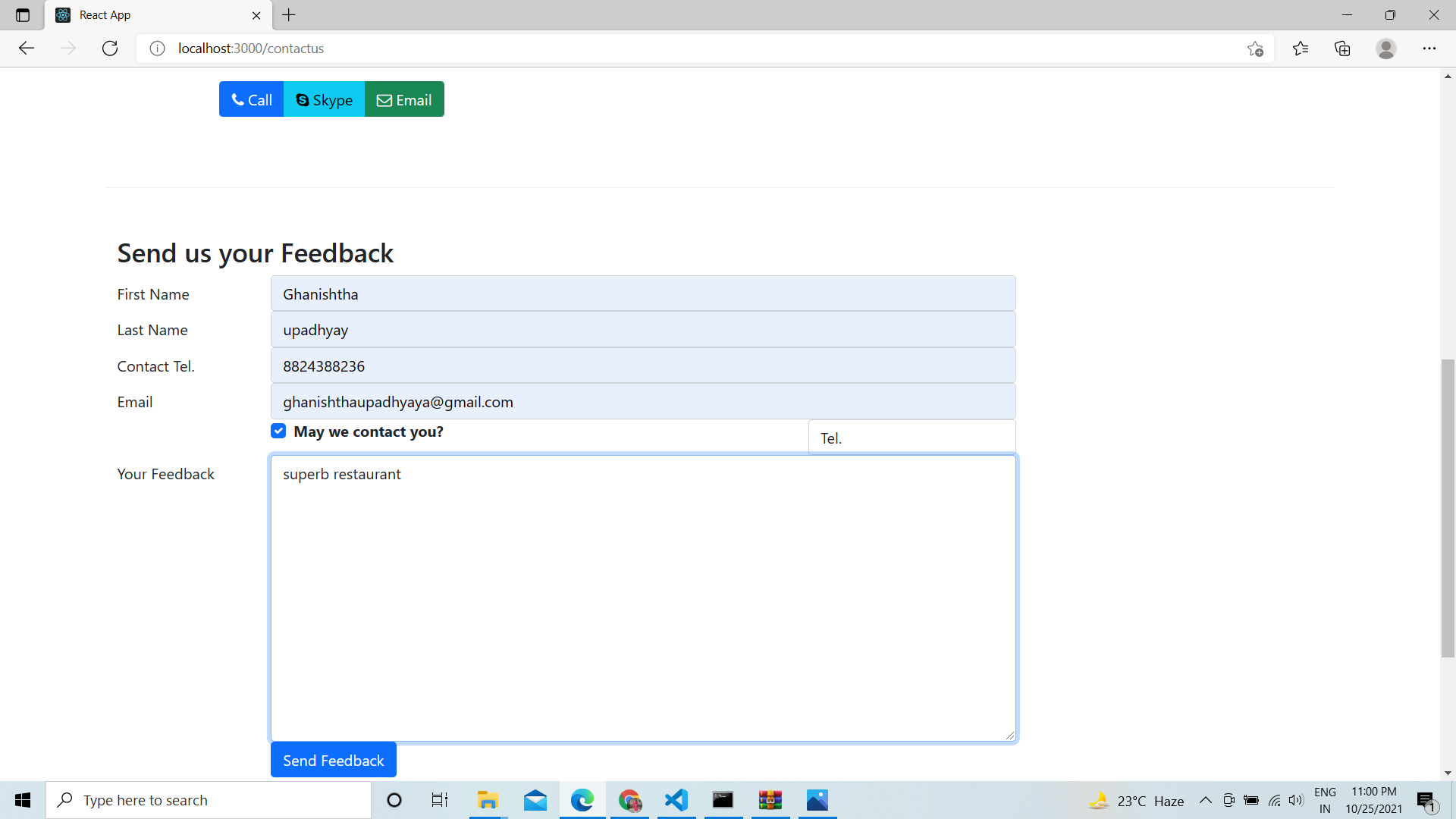Open Visual Studio Code from taskbar
The width and height of the screenshot is (1456, 819).
pos(676,800)
